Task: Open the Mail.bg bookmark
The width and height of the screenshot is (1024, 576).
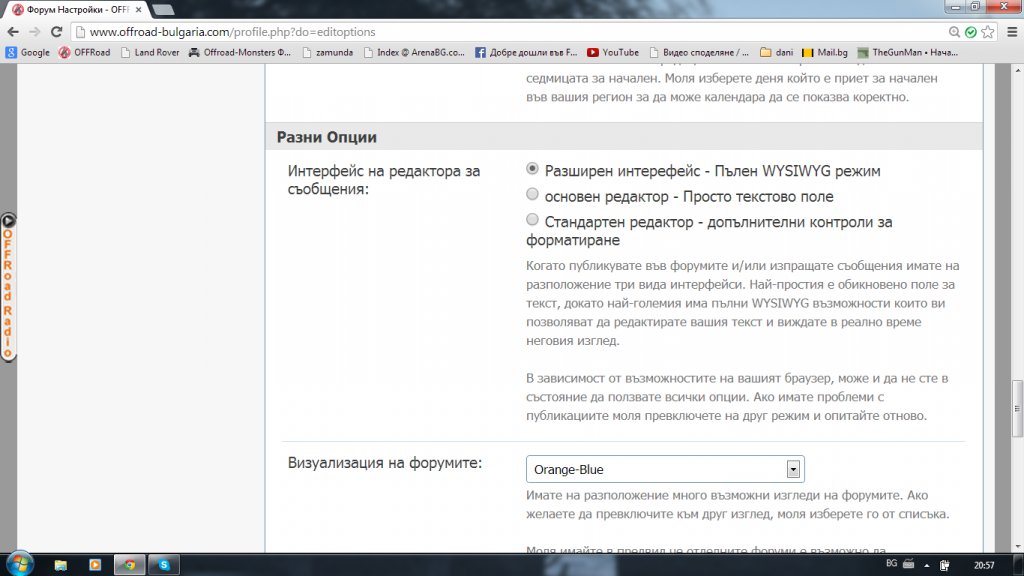Action: (x=825, y=52)
